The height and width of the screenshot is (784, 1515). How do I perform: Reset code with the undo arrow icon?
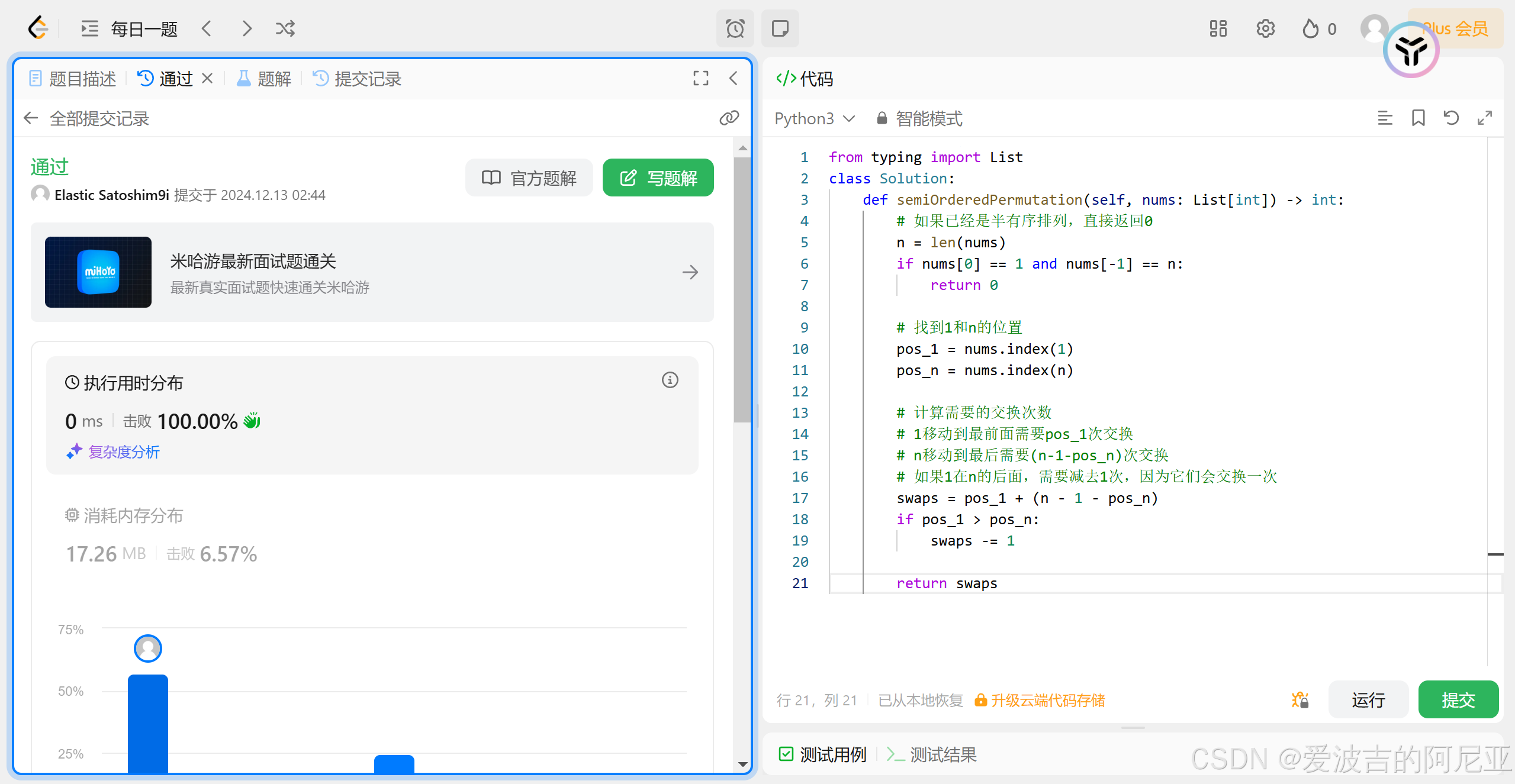(x=1451, y=118)
